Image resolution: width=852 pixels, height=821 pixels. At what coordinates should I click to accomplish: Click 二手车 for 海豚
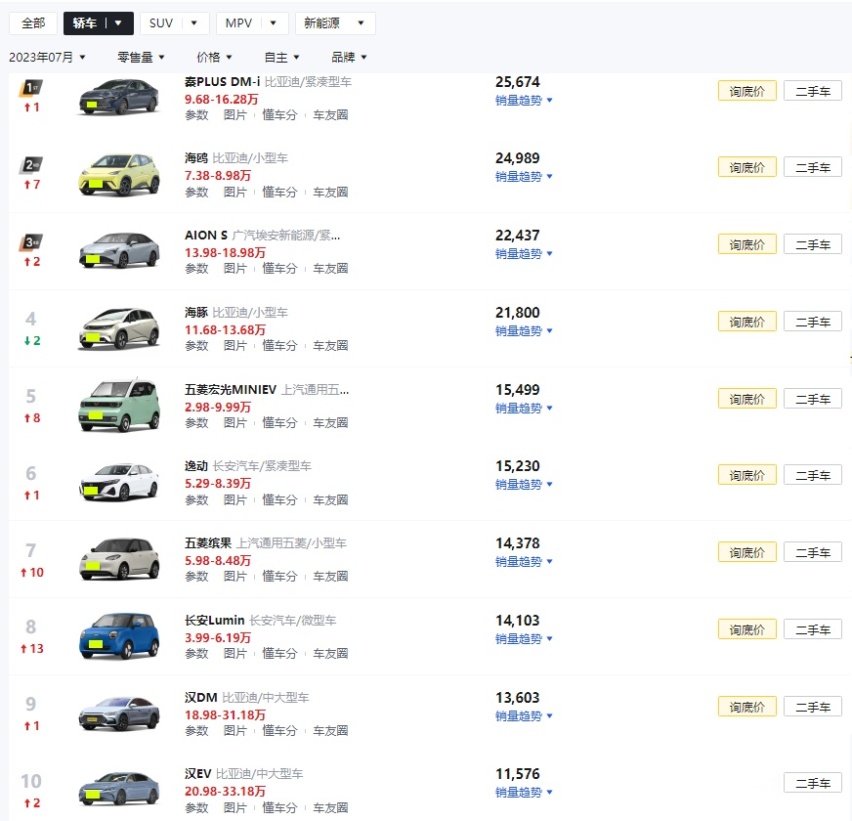[813, 322]
